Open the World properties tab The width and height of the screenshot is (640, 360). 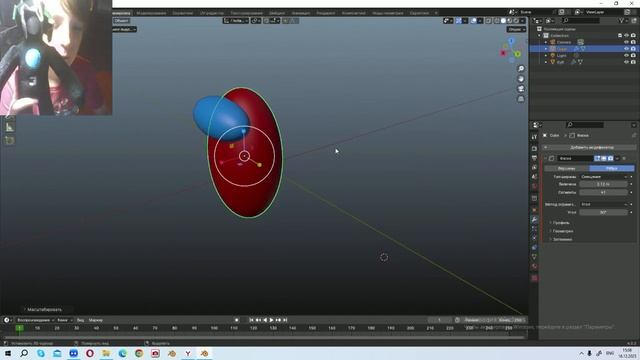[534, 186]
